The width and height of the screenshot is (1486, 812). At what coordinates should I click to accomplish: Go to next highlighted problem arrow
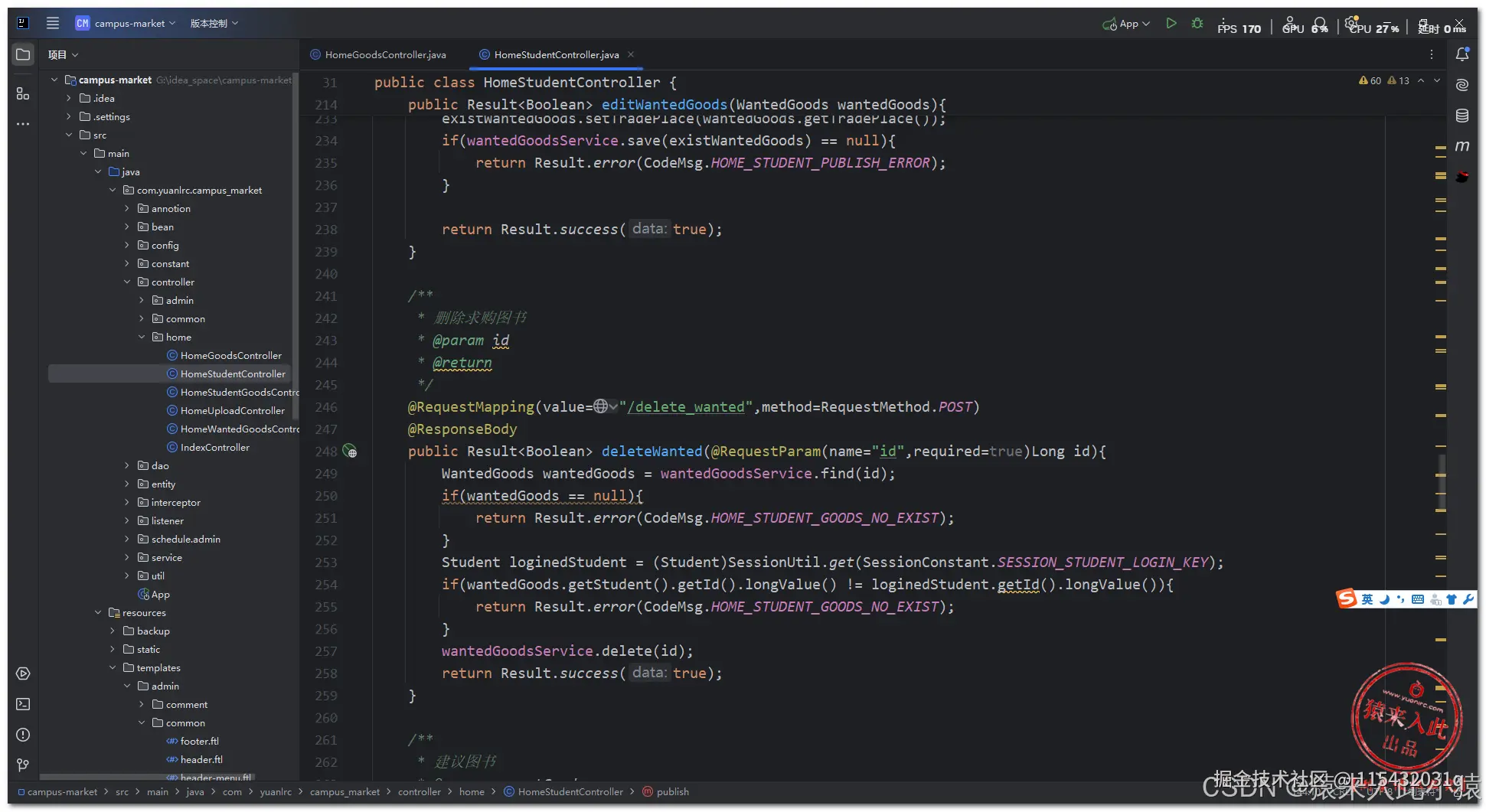[x=1437, y=80]
